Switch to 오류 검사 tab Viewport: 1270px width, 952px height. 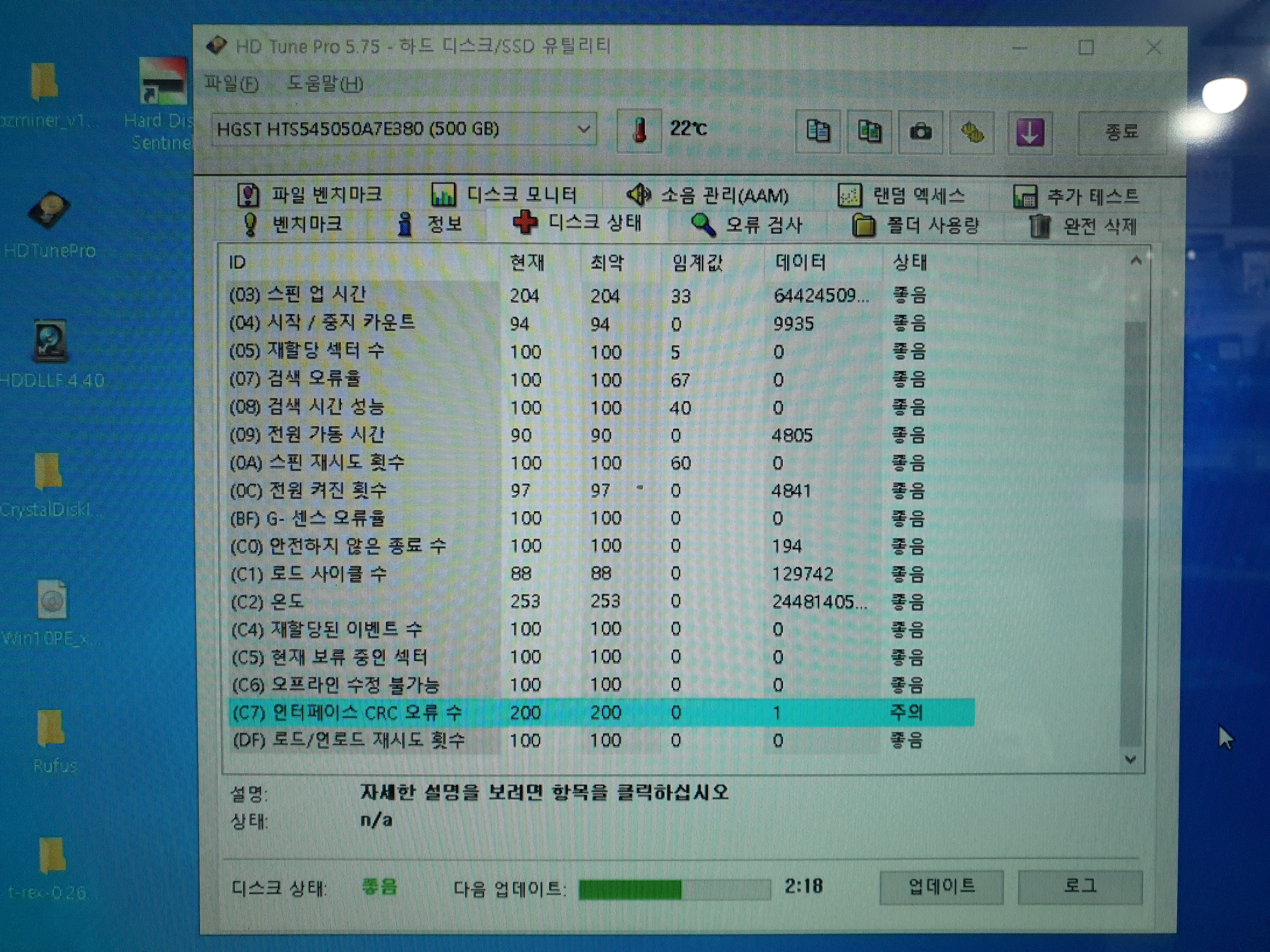click(747, 225)
